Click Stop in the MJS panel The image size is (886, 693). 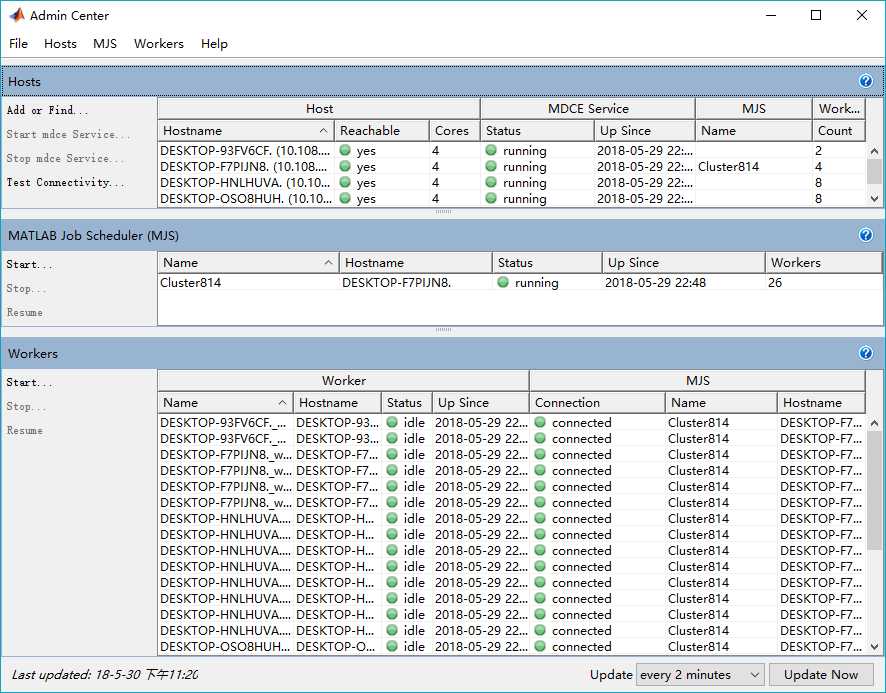coord(26,288)
